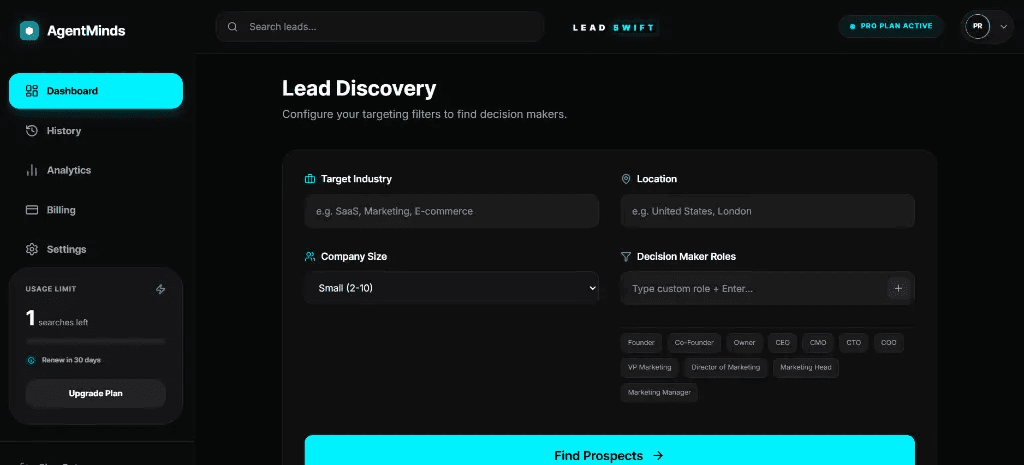Image resolution: width=1024 pixels, height=465 pixels.
Task: Open the Company Size dropdown
Action: (451, 288)
